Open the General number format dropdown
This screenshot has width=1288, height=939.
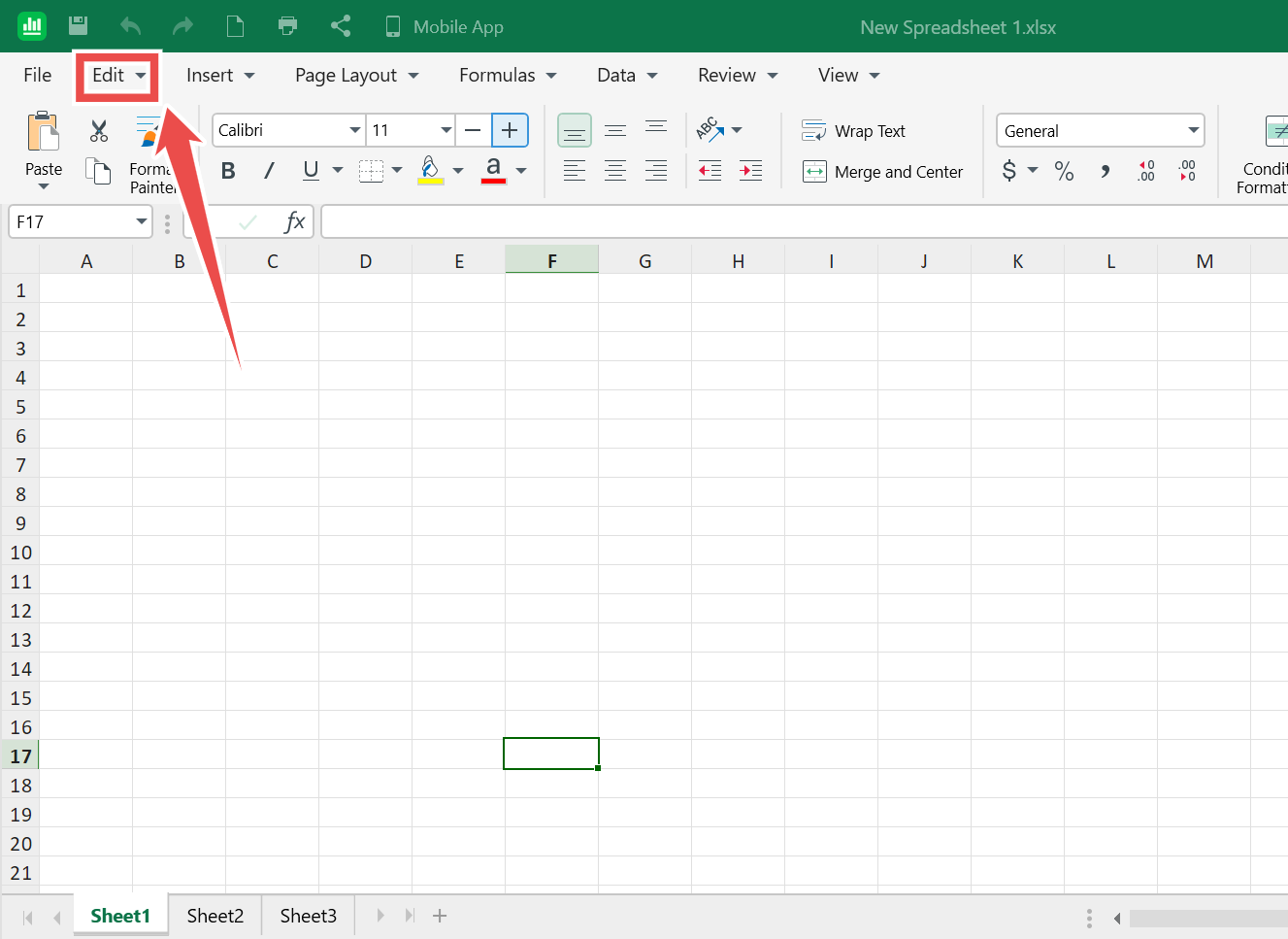(x=1101, y=130)
